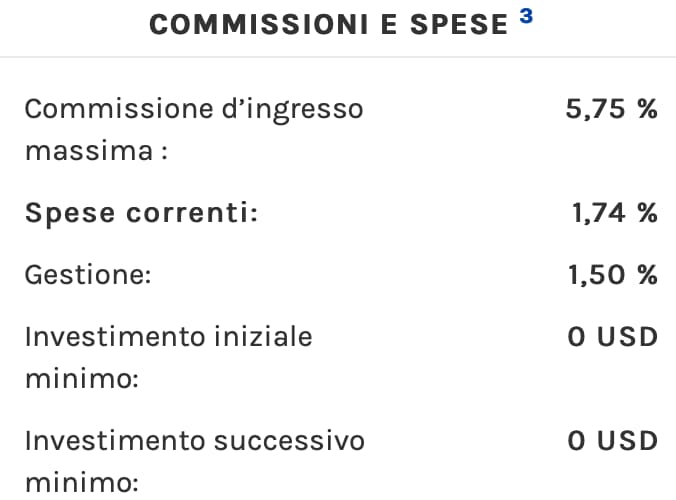Click the divider line below the heading
This screenshot has height=500, width=676.
tap(338, 56)
